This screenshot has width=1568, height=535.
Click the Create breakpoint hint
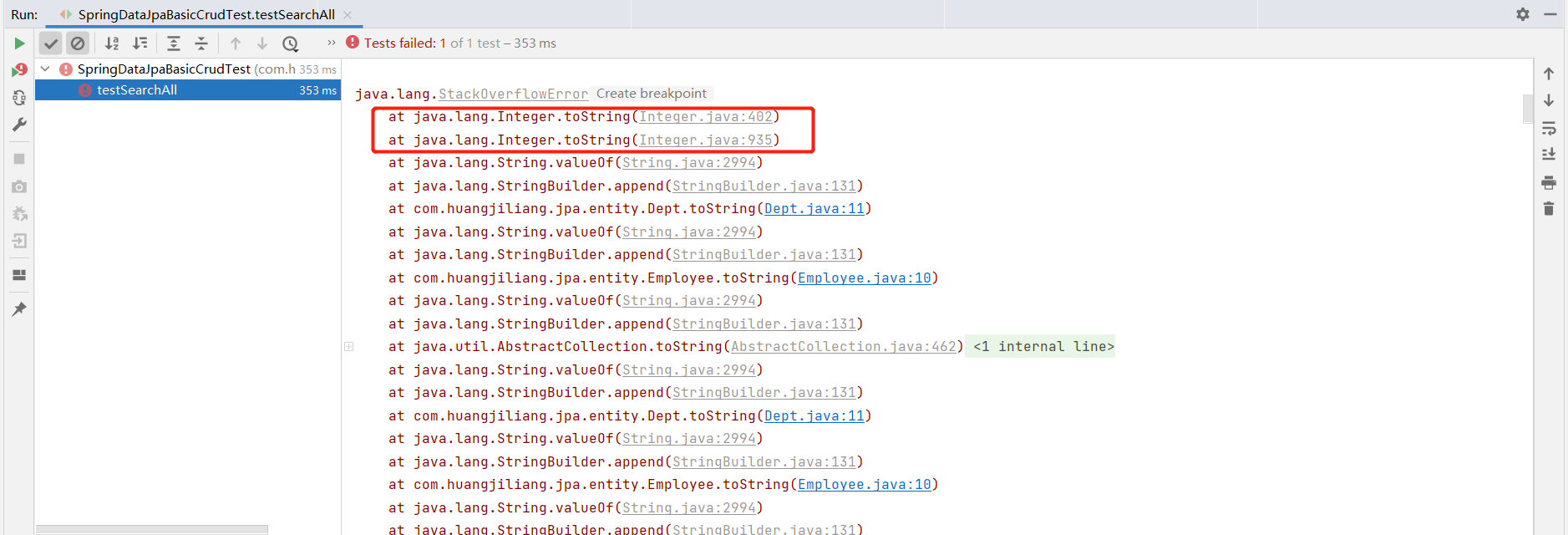[x=652, y=94]
